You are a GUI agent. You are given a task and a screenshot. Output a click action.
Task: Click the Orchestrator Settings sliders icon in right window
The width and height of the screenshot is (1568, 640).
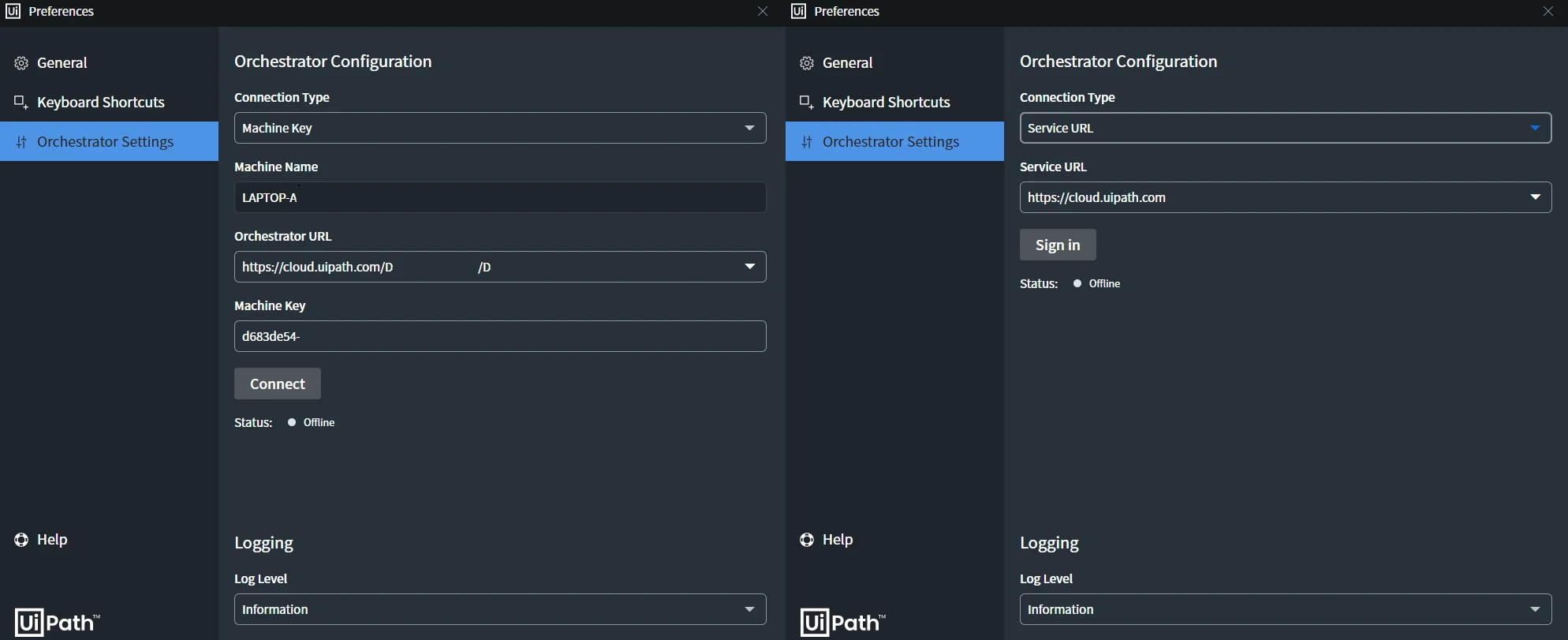[807, 142]
